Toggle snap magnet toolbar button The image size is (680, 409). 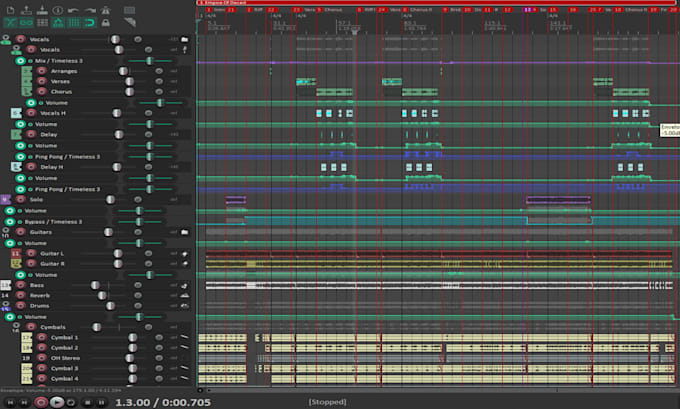tap(89, 23)
